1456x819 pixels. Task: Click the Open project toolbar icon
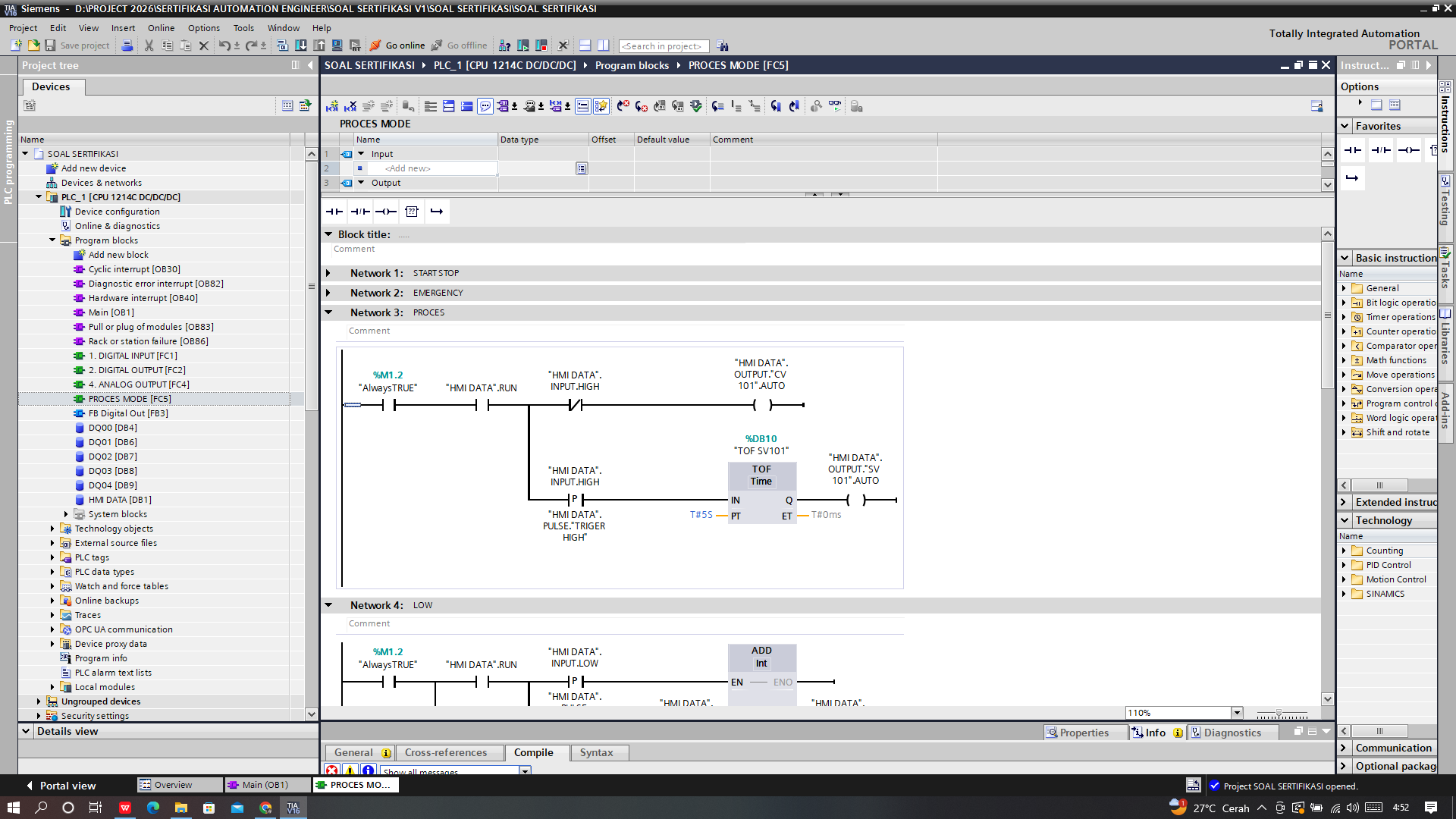33,45
